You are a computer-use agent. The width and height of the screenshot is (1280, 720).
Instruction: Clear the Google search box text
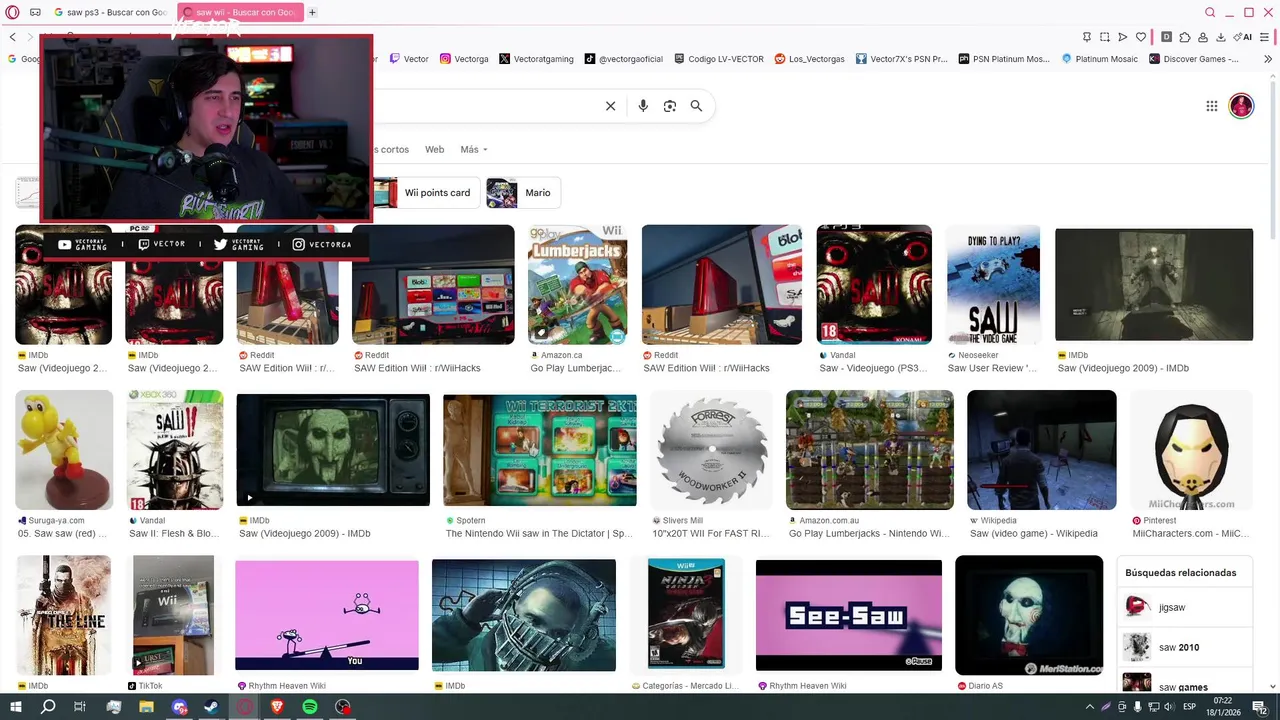(x=610, y=106)
